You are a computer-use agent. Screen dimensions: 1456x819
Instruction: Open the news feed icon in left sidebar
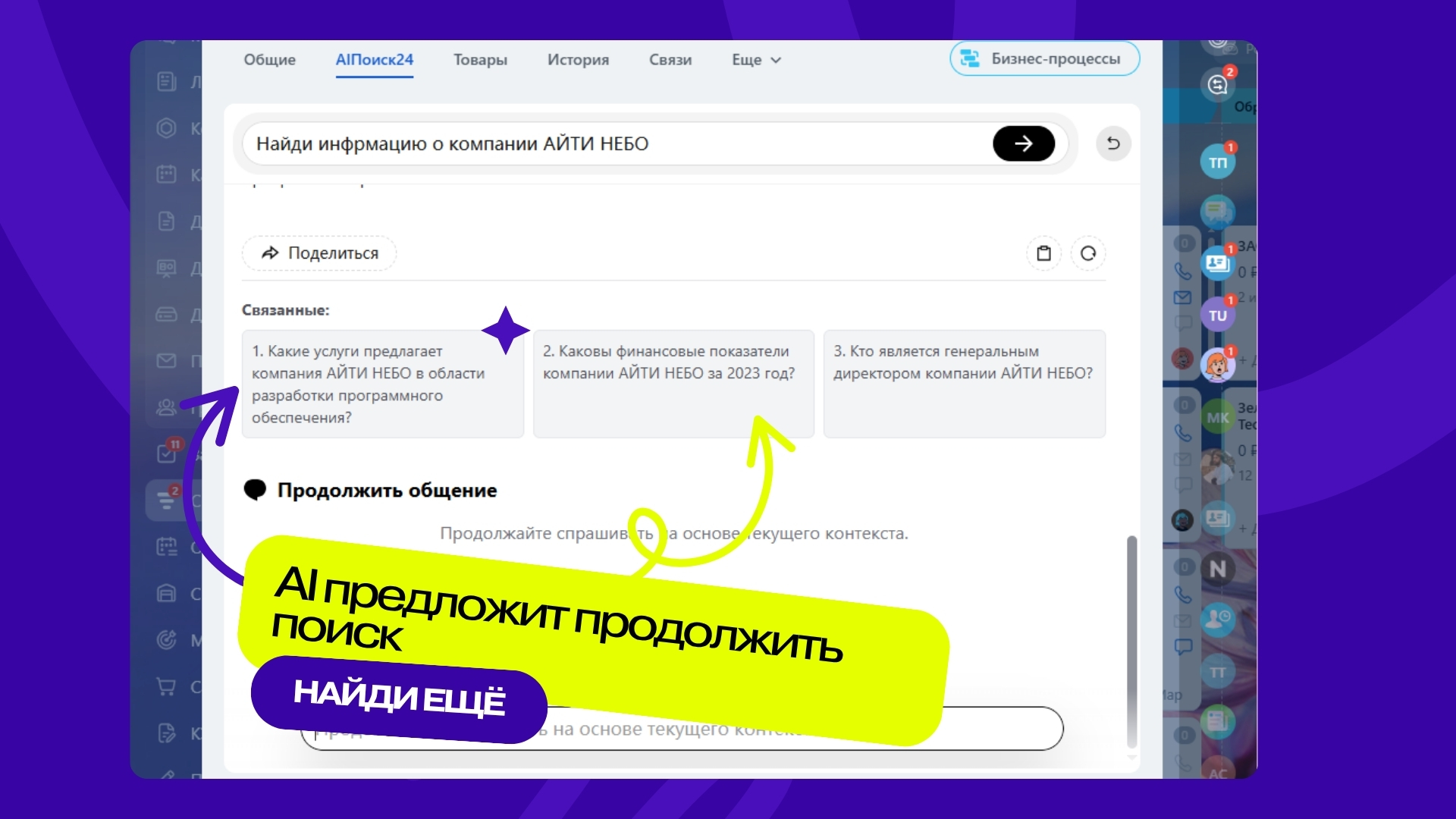tap(166, 81)
